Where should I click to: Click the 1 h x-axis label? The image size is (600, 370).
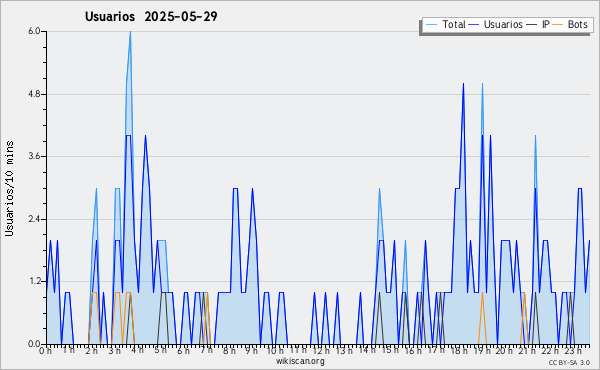pos(68,350)
